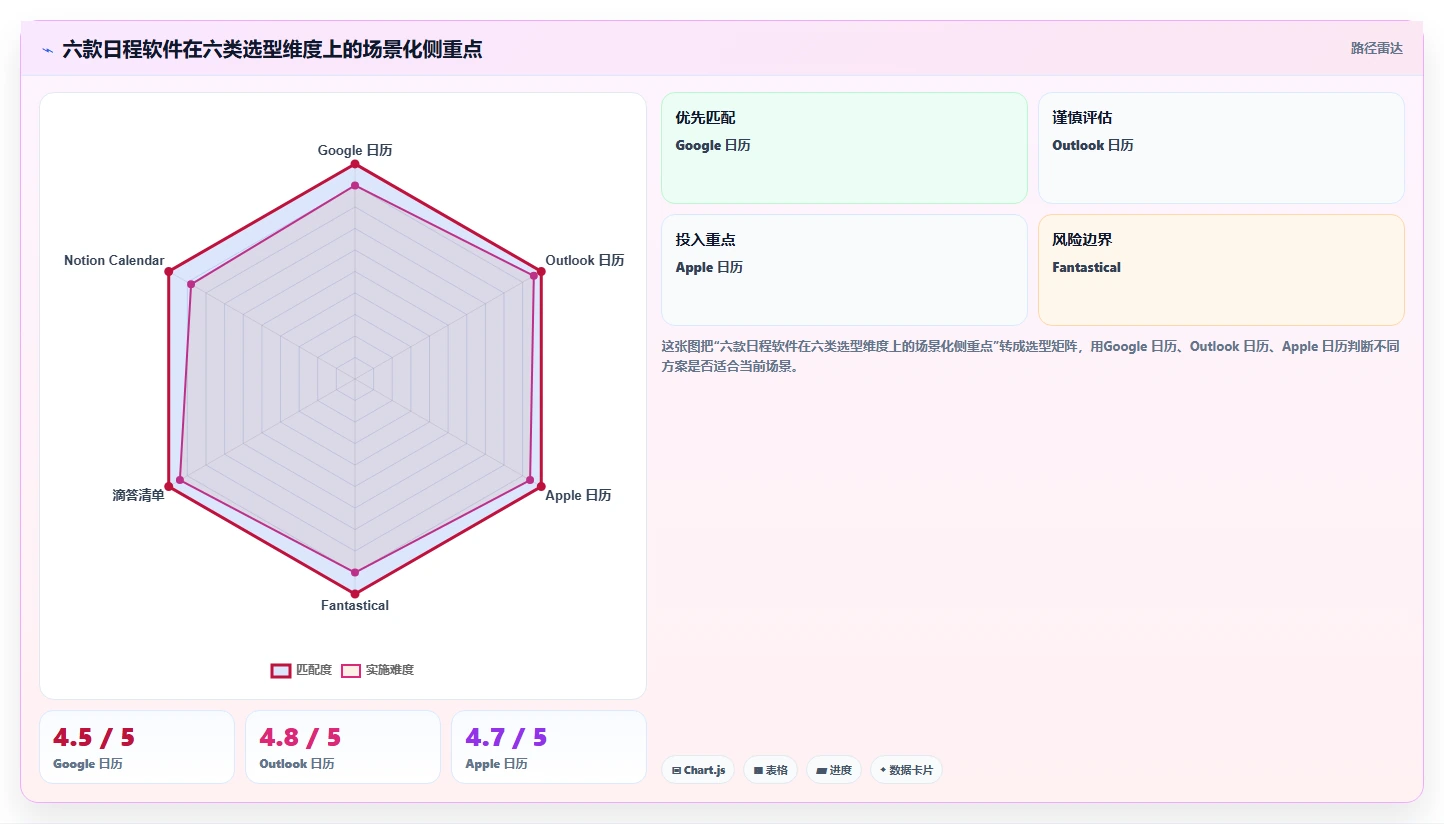Click Fantastical text under 风险边界
This screenshot has width=1444, height=824.
pyautogui.click(x=1086, y=267)
